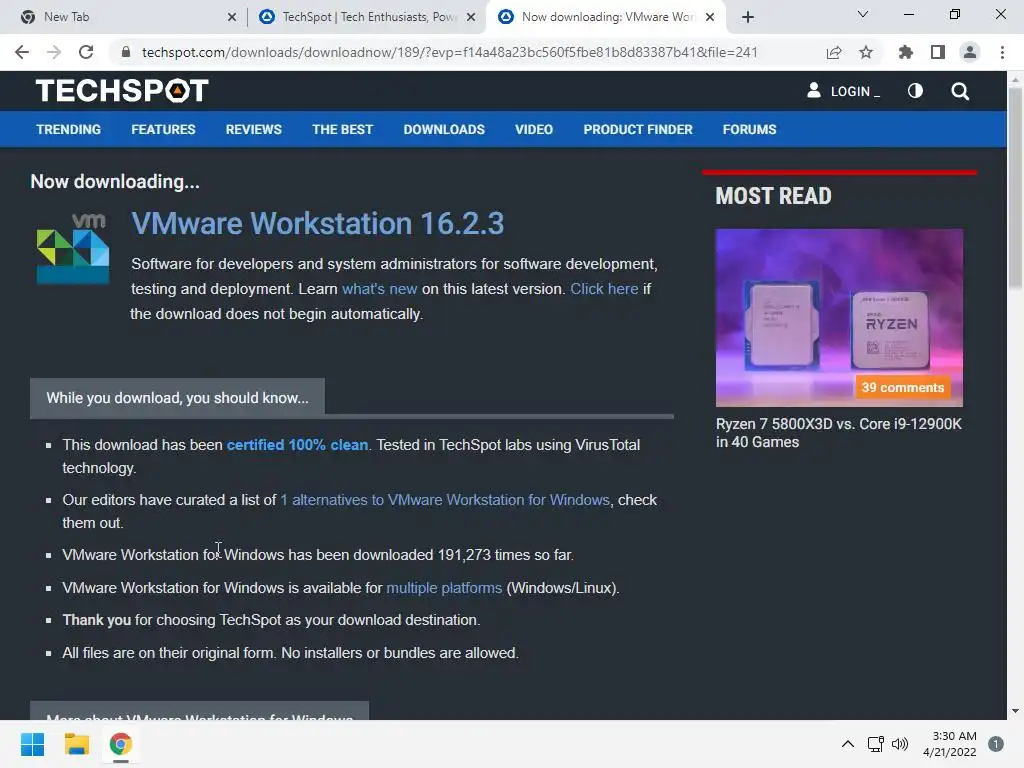
Task: Open the FORUMS page
Action: (x=749, y=129)
